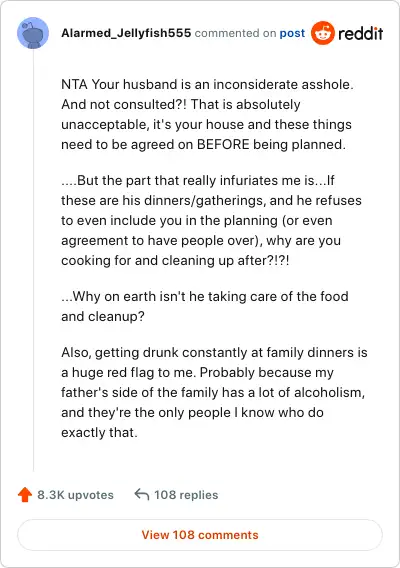
Task: Click the line ending "cleaning up after?!?!"
Action: click(175, 260)
